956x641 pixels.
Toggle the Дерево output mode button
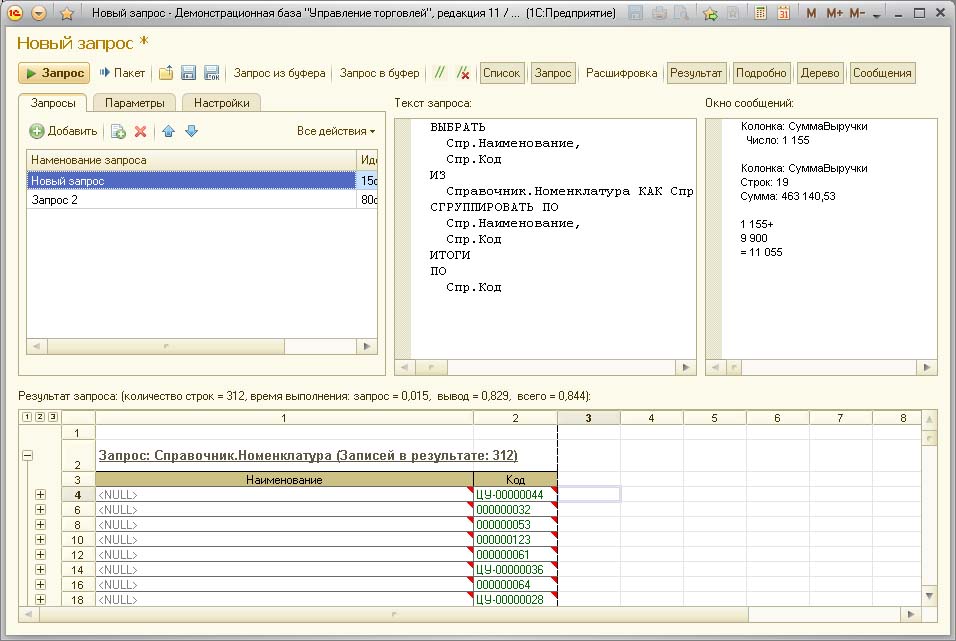point(820,73)
